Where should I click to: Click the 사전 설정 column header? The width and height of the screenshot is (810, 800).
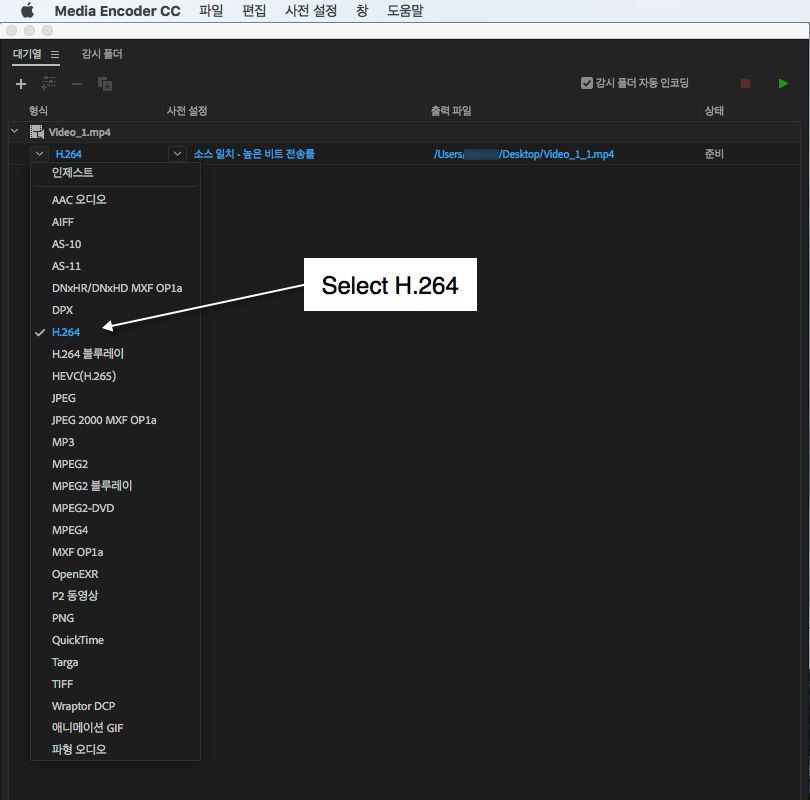(x=187, y=111)
